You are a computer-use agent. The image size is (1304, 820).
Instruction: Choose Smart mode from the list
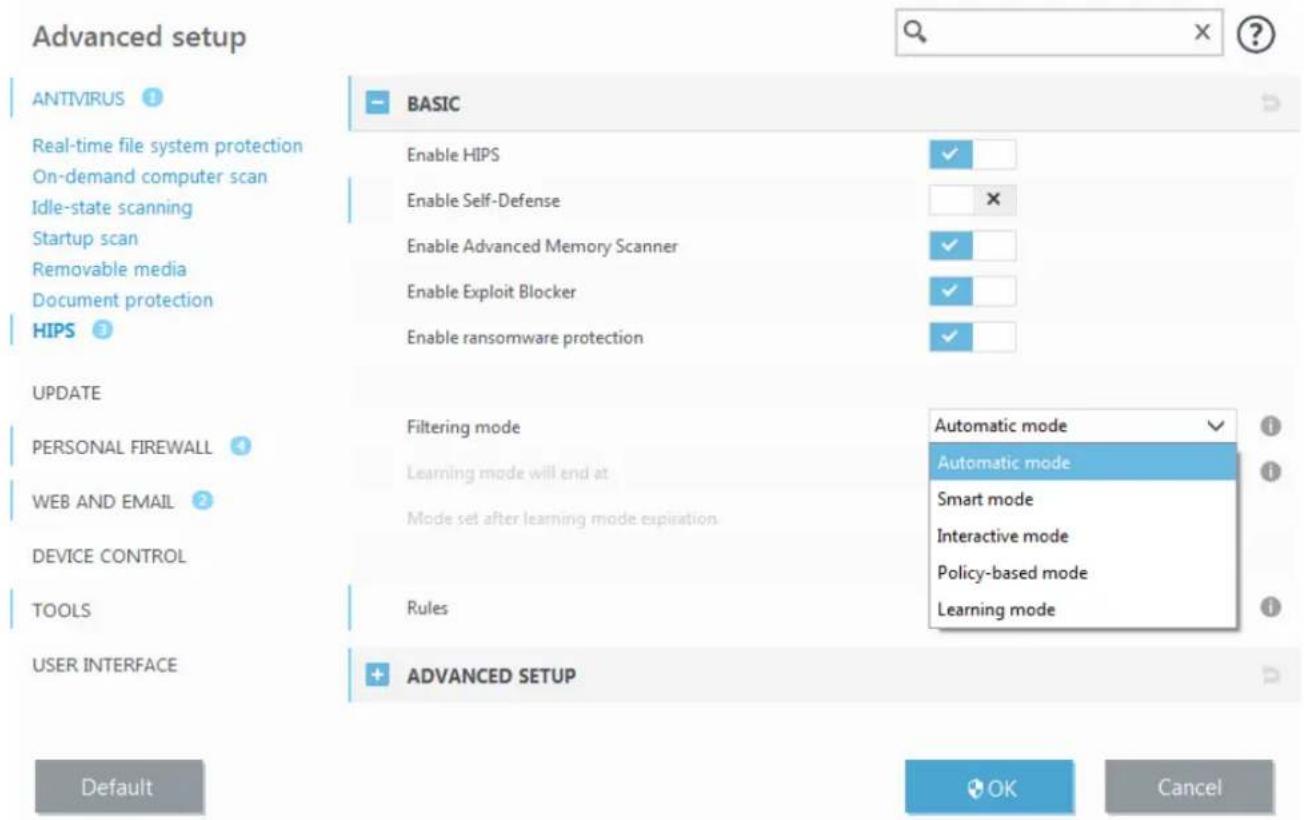pyautogui.click(x=1083, y=499)
